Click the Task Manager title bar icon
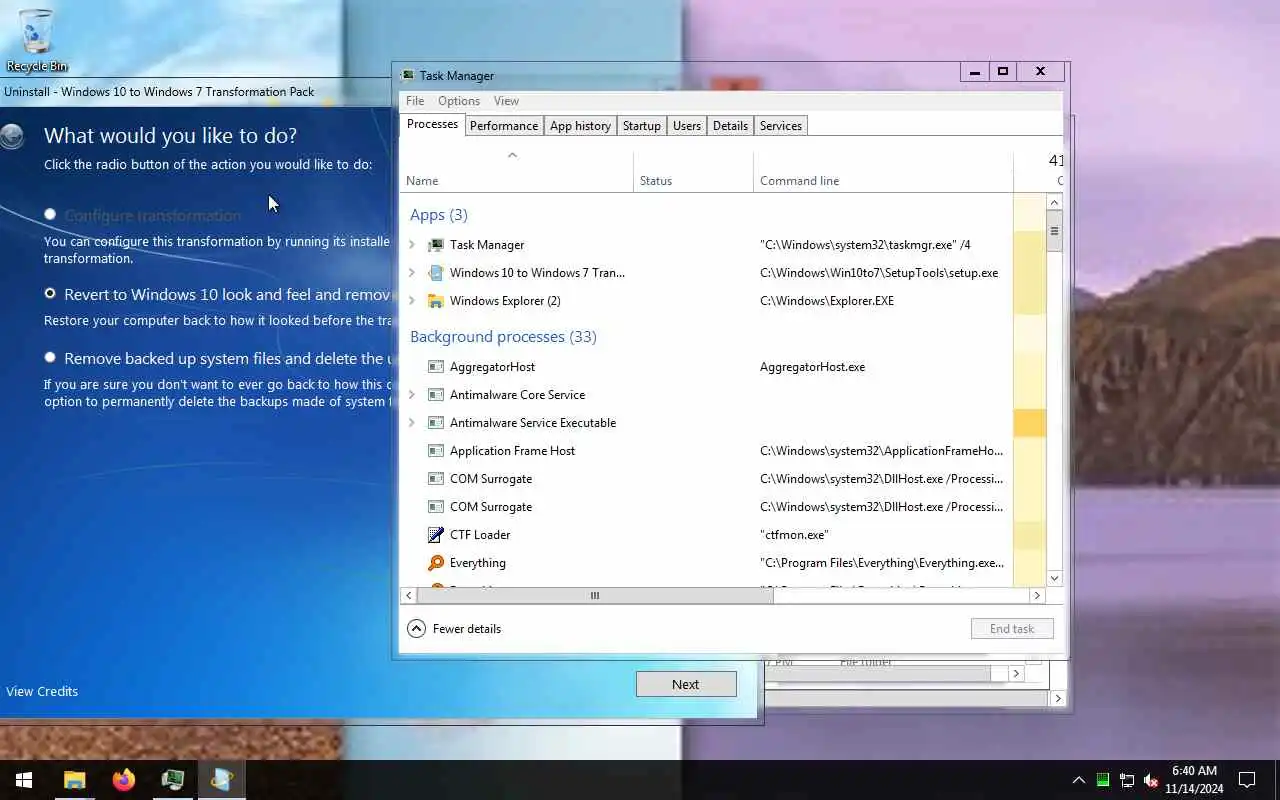 pyautogui.click(x=408, y=76)
